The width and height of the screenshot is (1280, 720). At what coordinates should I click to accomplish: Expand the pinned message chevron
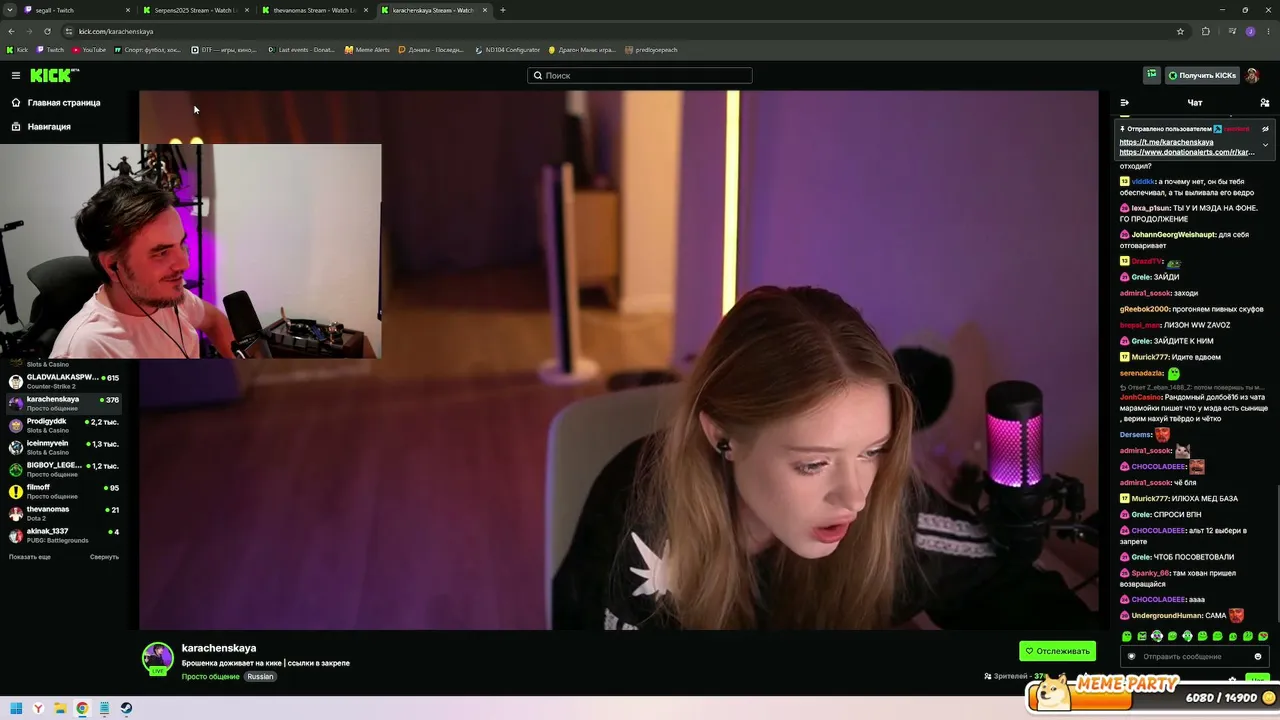pos(1265,145)
